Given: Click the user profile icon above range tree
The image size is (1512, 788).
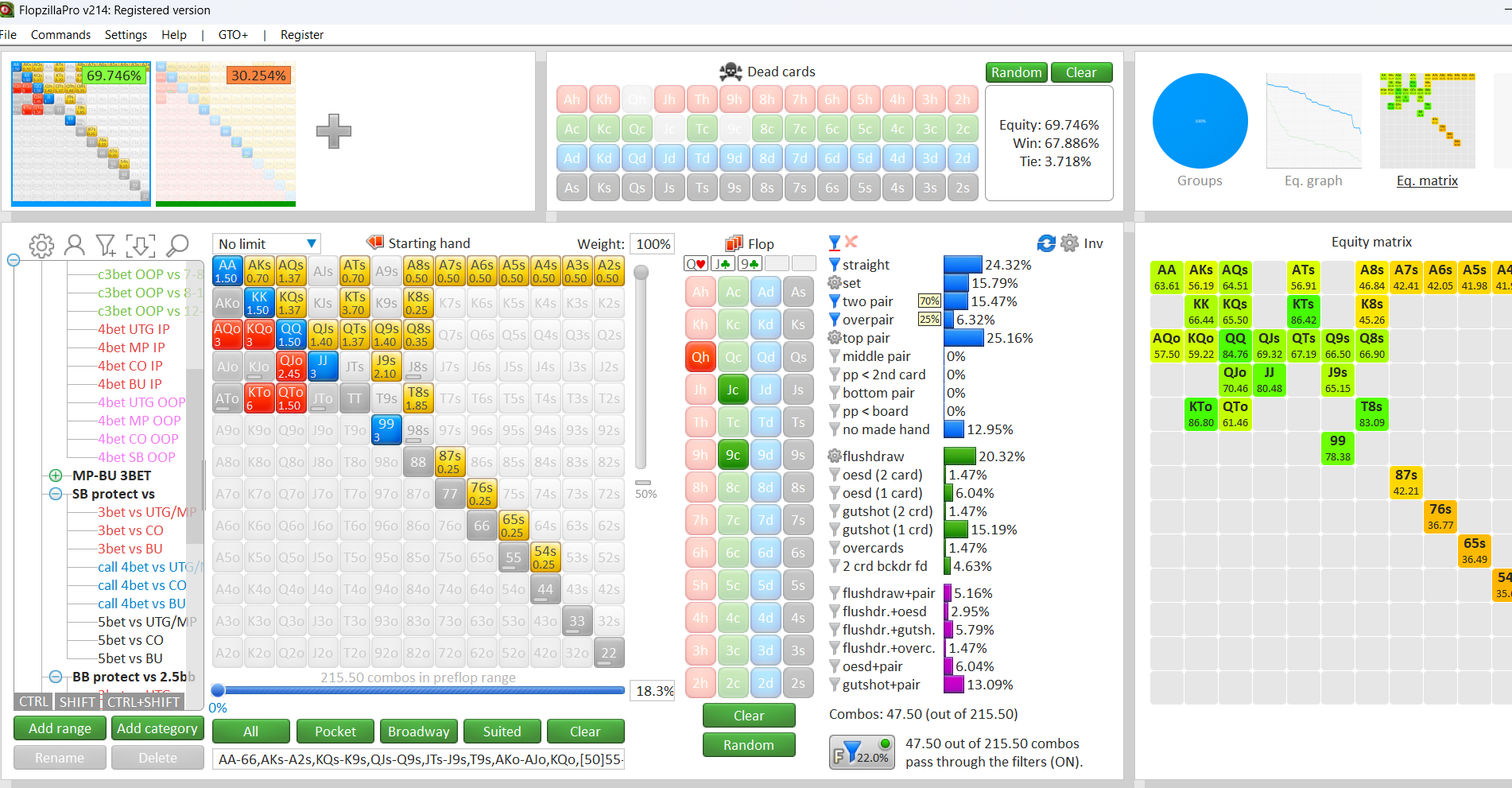Looking at the screenshot, I should pyautogui.click(x=75, y=245).
